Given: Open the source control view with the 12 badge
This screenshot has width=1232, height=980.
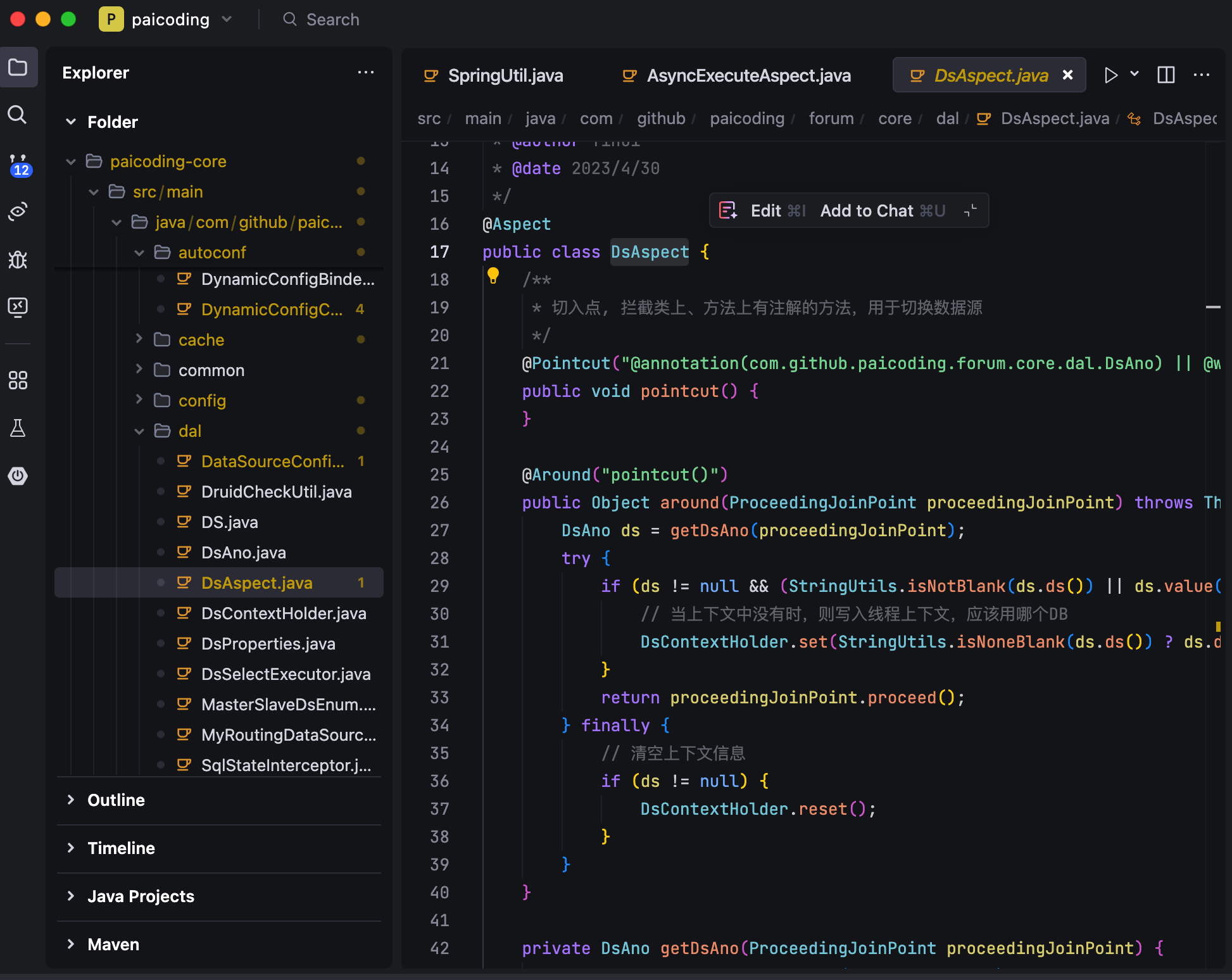Looking at the screenshot, I should tap(18, 165).
